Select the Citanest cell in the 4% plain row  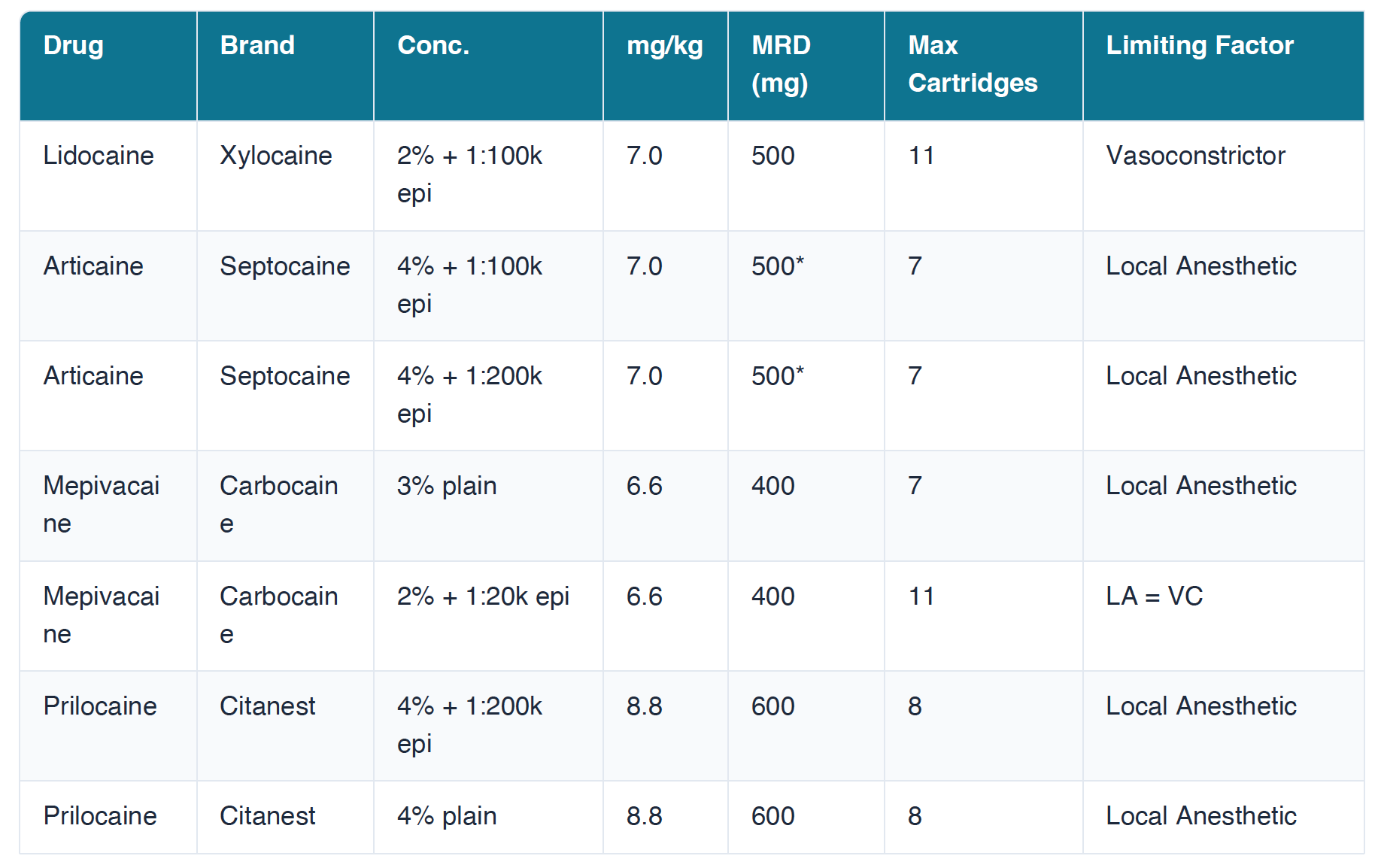point(267,816)
